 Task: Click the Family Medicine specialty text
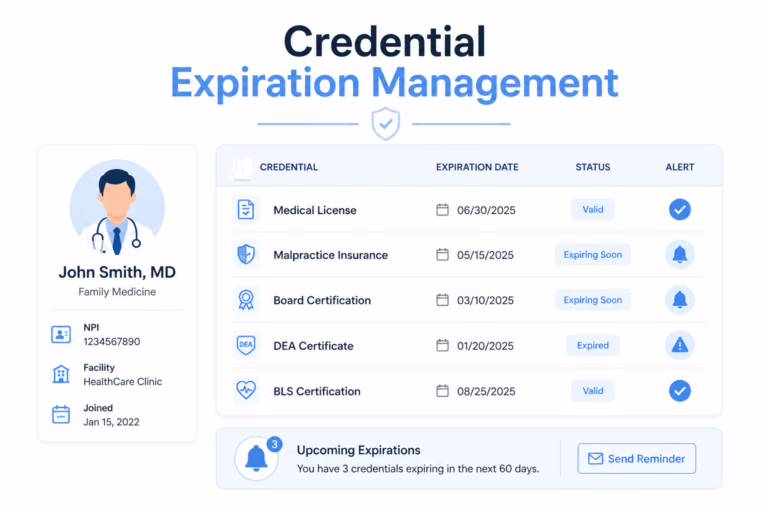[x=117, y=292]
